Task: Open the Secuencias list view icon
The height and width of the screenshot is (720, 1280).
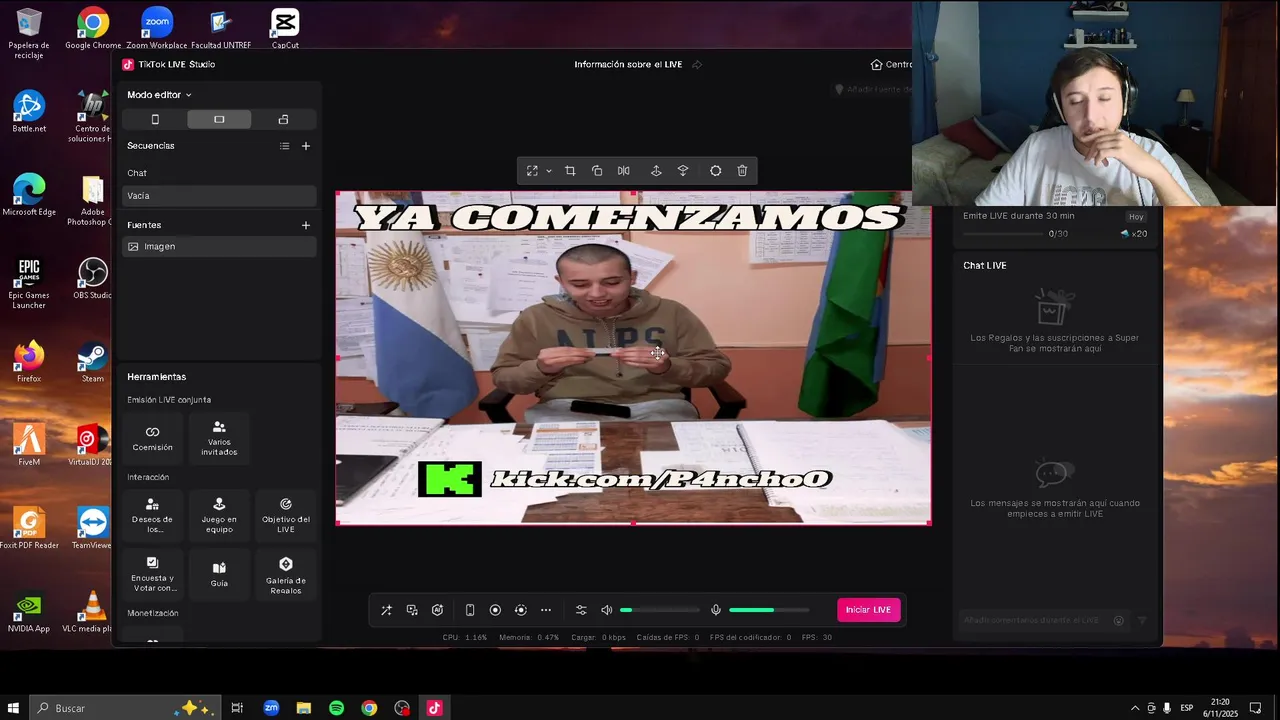Action: (x=285, y=146)
